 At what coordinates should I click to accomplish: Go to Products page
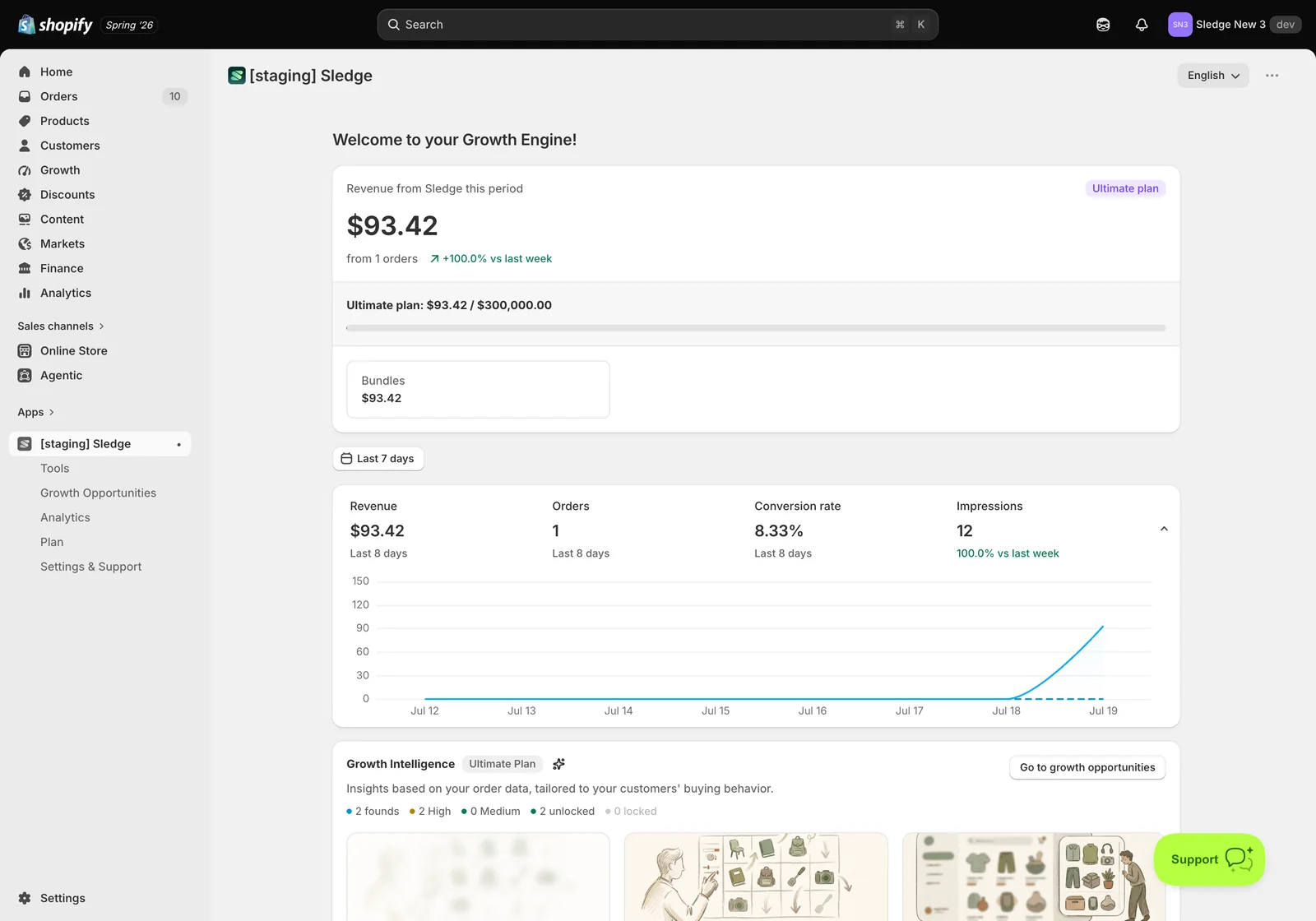[100, 121]
